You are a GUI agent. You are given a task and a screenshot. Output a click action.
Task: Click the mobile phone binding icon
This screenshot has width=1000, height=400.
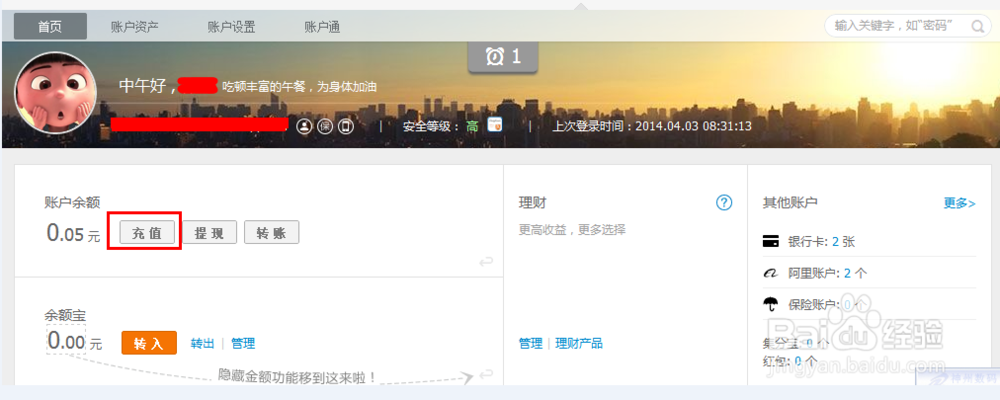tap(346, 126)
